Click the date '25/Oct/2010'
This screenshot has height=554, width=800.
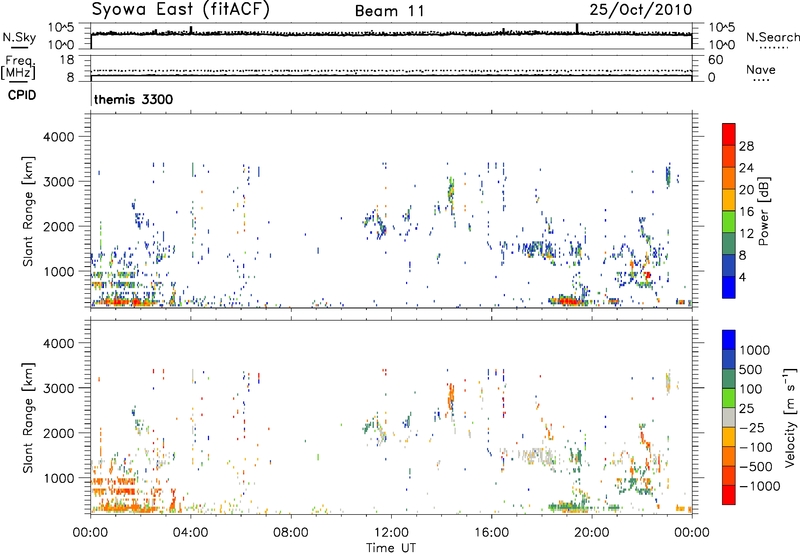coord(641,10)
